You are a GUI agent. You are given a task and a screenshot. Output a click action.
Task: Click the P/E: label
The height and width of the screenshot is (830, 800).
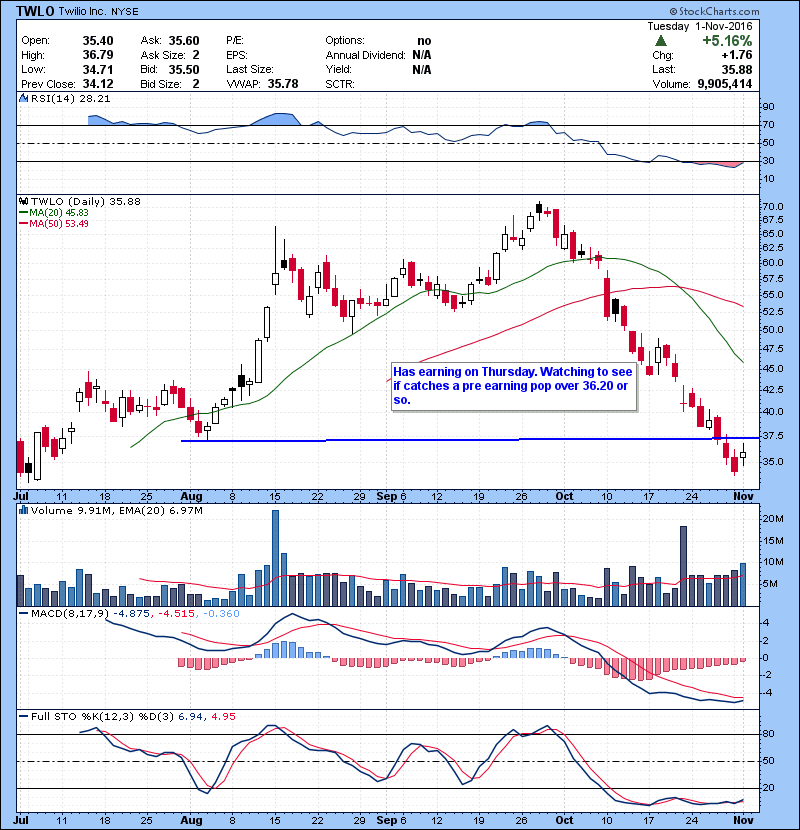[x=235, y=41]
